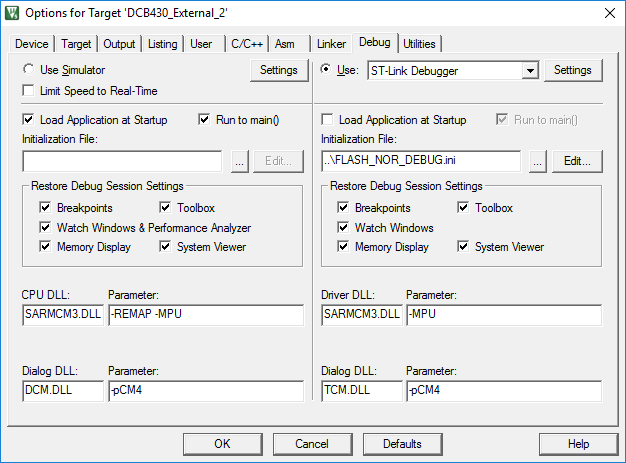Click the Cancel button
The width and height of the screenshot is (626, 463).
313,444
